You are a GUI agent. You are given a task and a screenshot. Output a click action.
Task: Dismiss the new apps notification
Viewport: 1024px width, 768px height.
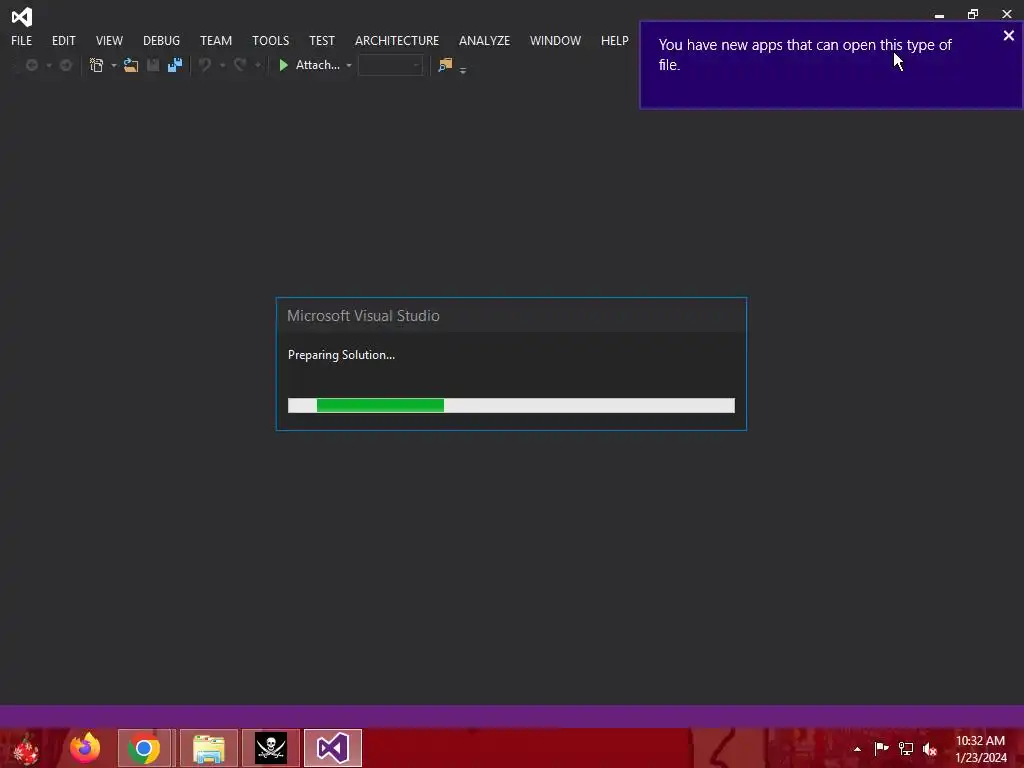(x=1008, y=36)
